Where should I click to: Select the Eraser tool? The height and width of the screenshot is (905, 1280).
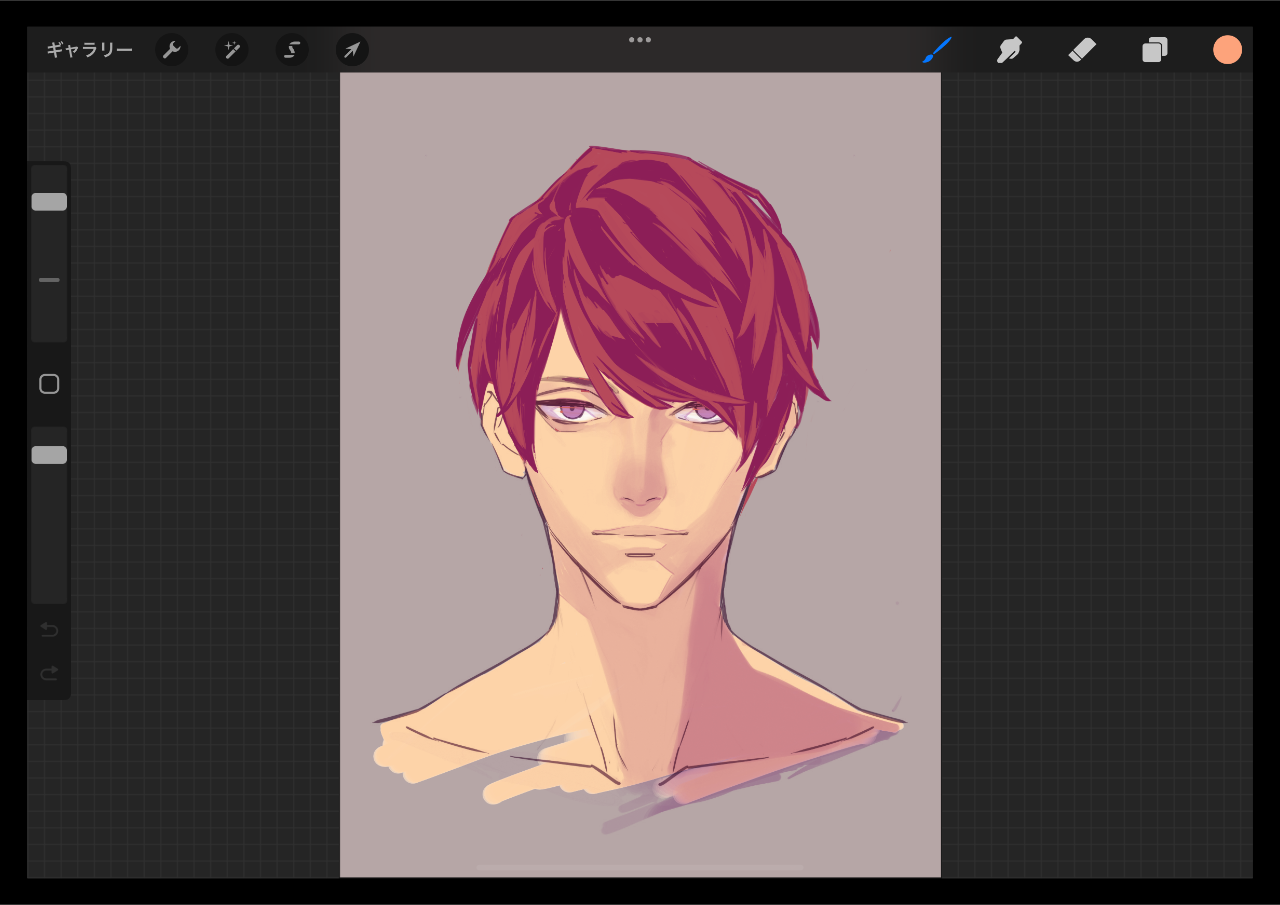[x=1082, y=50]
